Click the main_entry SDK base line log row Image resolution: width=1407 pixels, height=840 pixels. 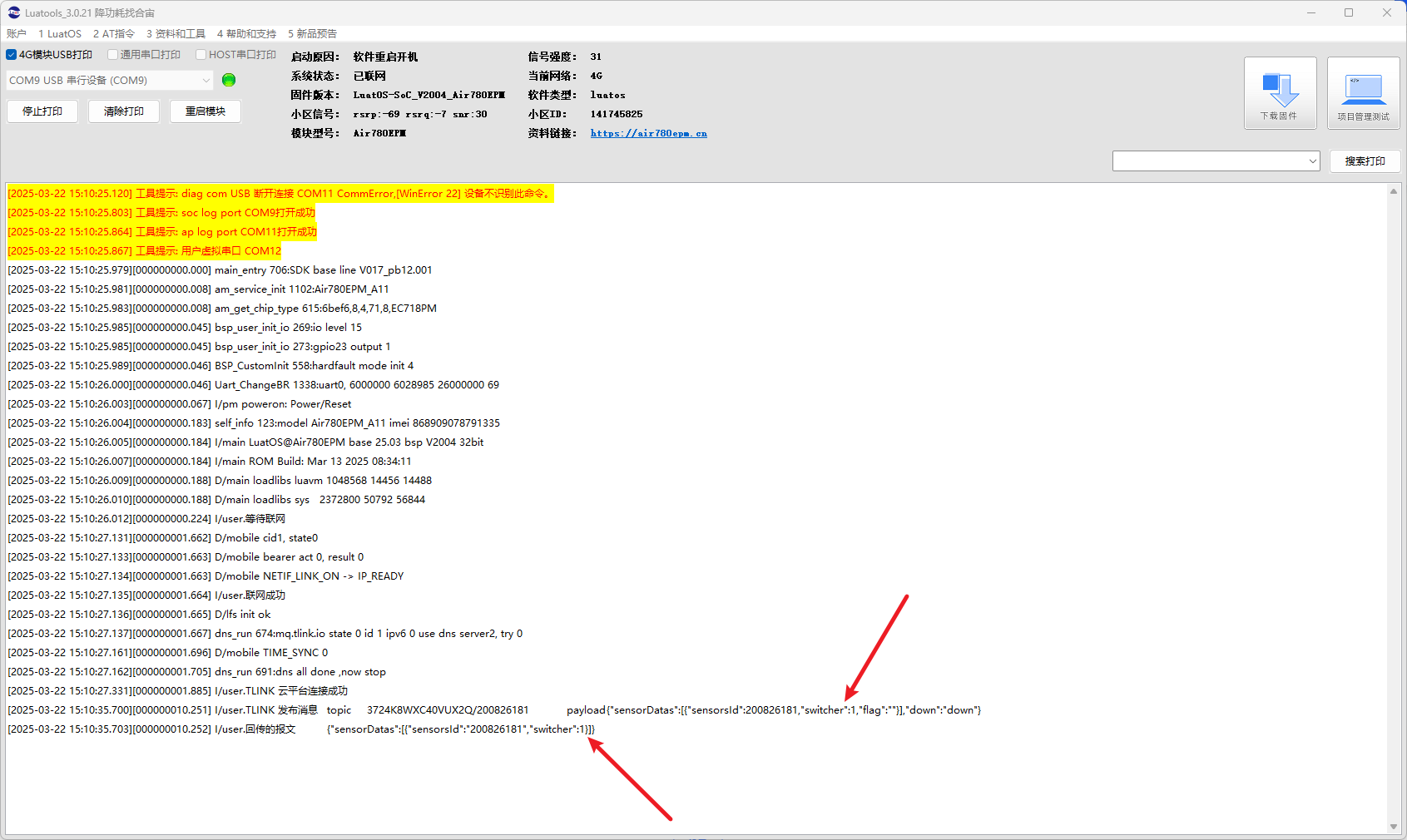(x=220, y=270)
